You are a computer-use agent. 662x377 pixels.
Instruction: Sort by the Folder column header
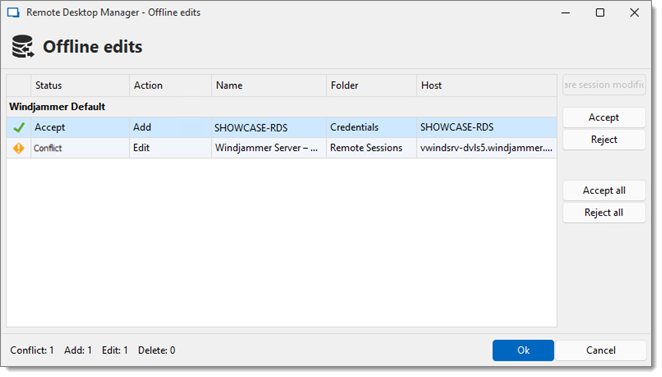click(x=371, y=85)
